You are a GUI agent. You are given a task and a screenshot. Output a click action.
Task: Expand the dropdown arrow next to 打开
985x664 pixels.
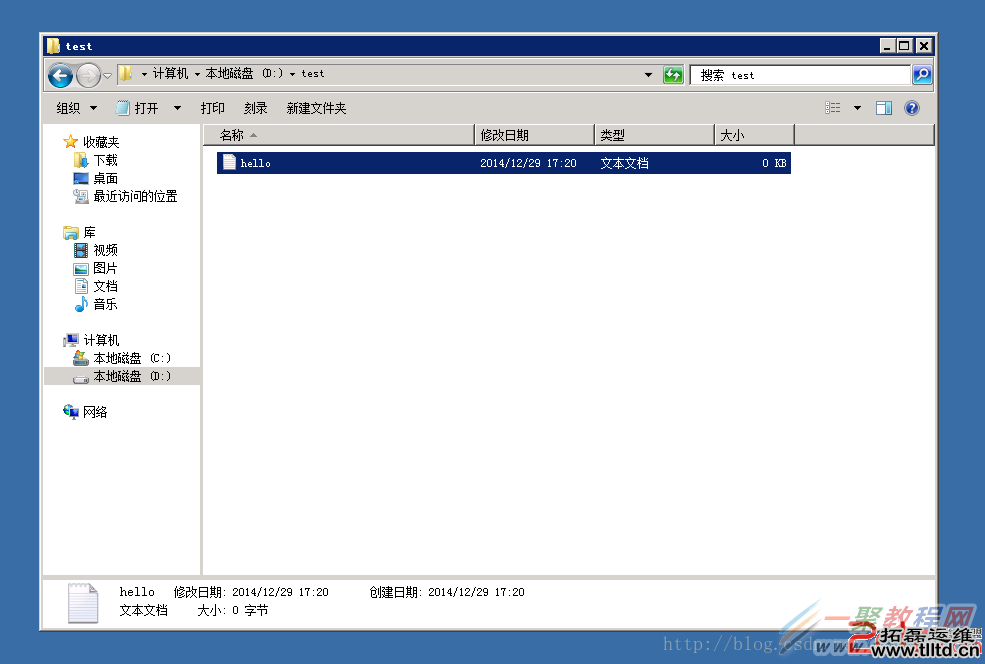pos(178,108)
